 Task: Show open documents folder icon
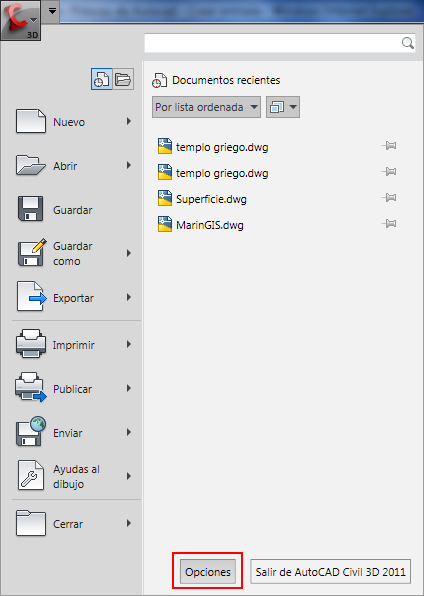tap(123, 79)
